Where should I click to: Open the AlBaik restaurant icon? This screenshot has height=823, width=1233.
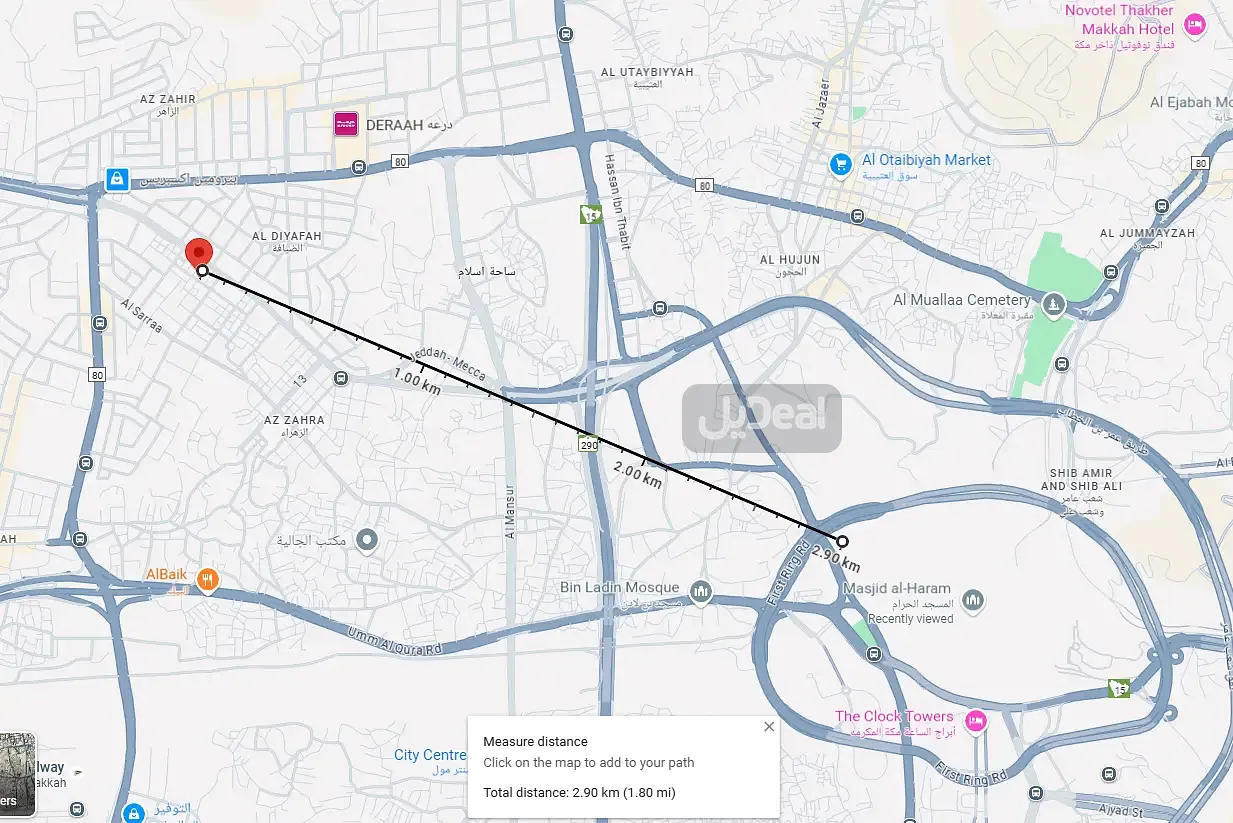coord(208,578)
